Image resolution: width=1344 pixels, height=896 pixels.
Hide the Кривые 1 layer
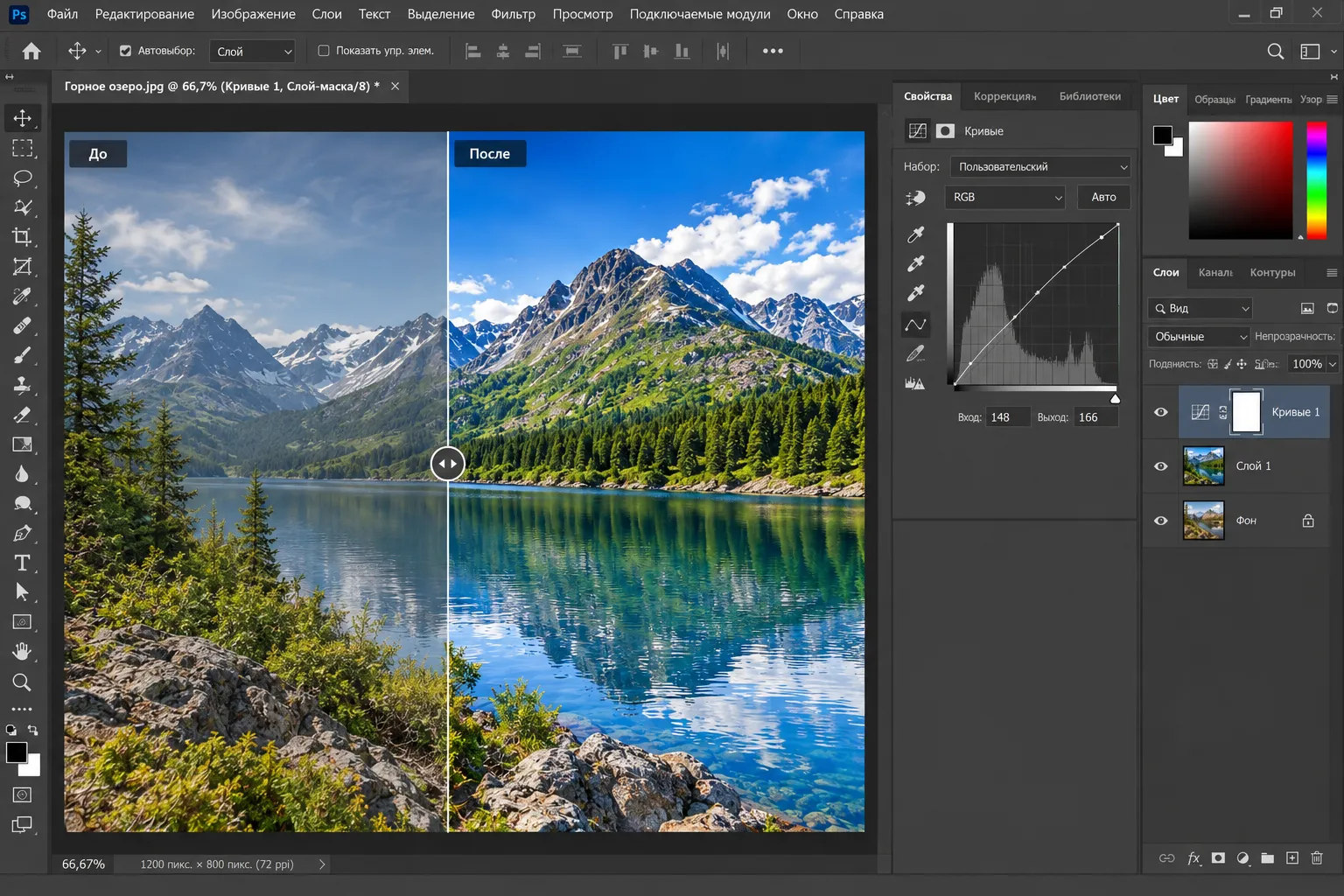[1161, 412]
